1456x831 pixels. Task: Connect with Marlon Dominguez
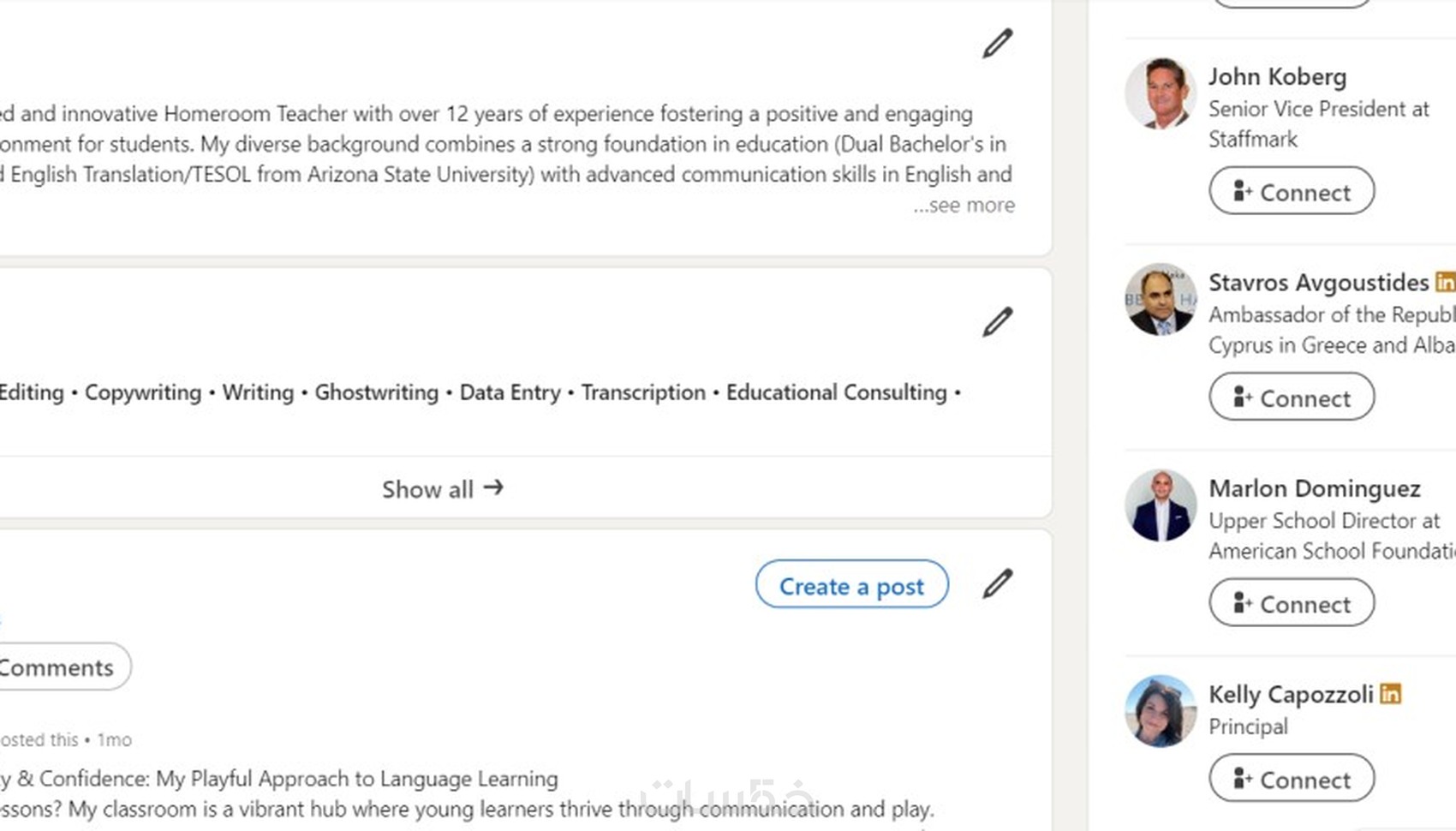click(x=1292, y=603)
